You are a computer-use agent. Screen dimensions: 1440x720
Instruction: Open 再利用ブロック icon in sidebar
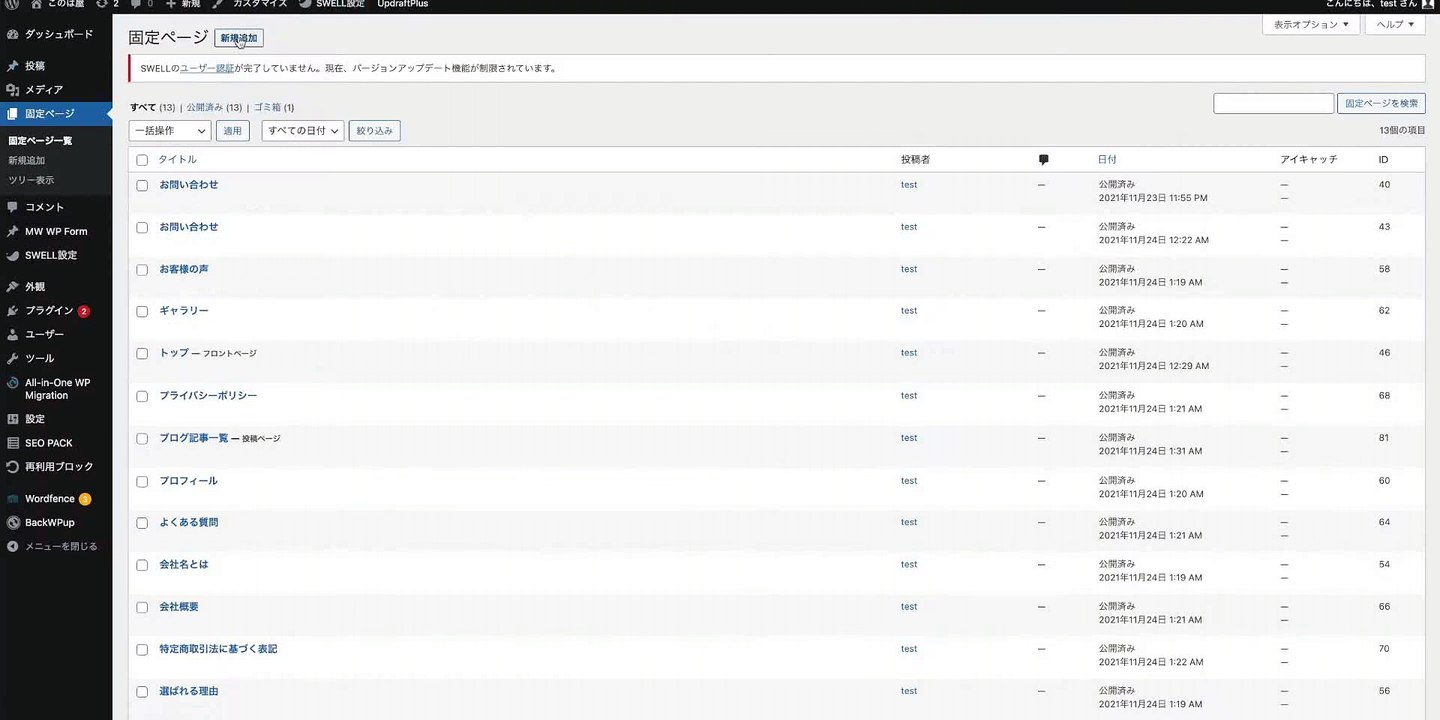click(12, 467)
